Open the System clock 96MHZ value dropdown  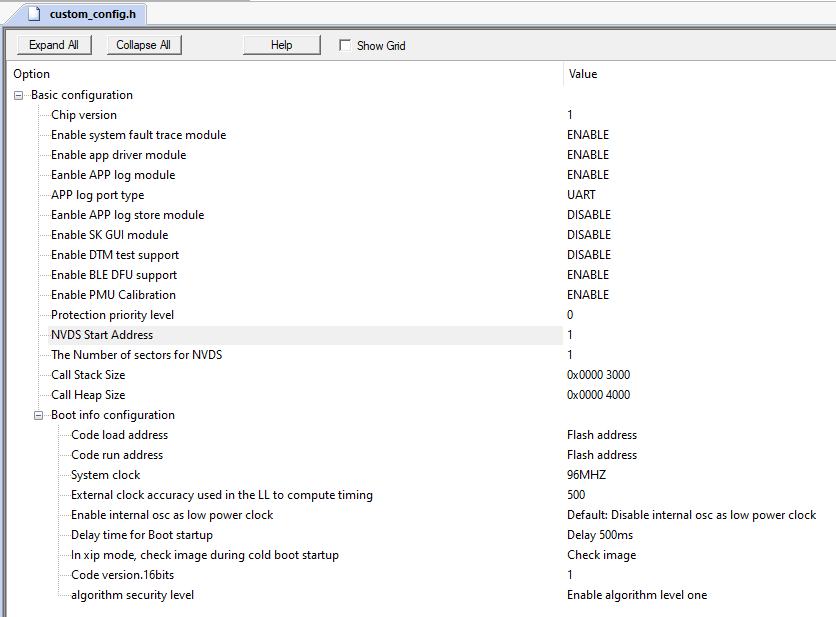point(586,475)
